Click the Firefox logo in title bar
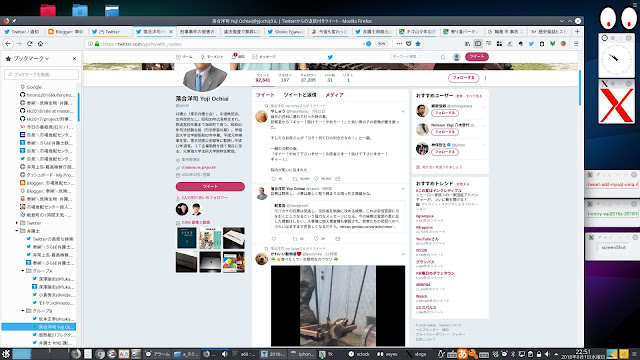 pos(6,20)
